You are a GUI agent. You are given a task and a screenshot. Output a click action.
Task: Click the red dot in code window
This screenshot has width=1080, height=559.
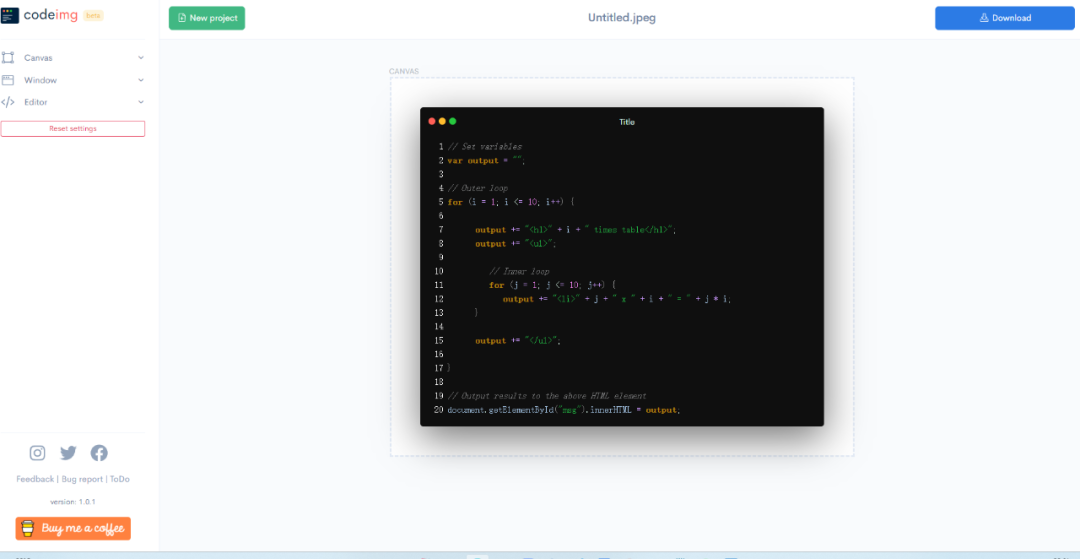click(432, 121)
